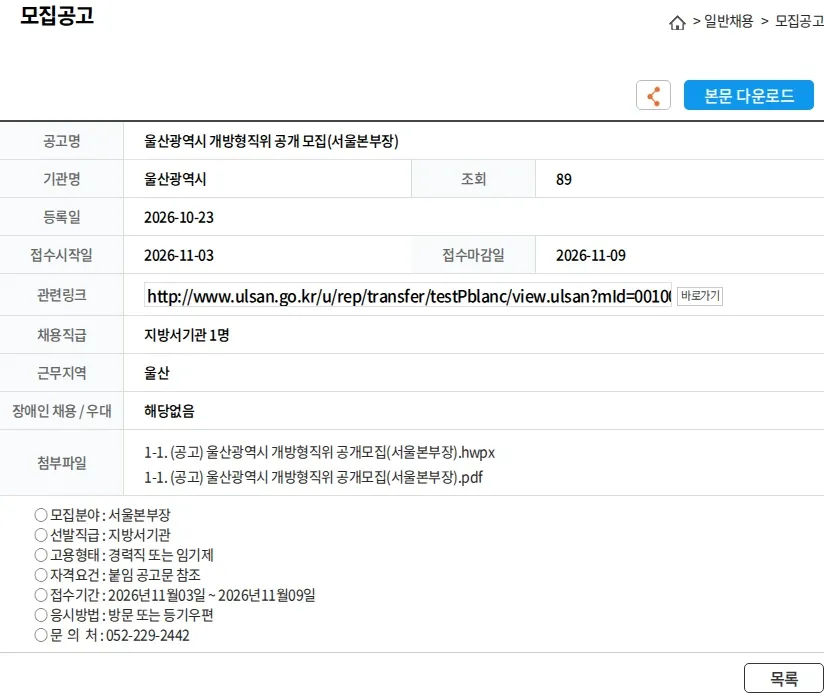The image size is (824, 693).
Task: Click the view count value 89
Action: 563,180
